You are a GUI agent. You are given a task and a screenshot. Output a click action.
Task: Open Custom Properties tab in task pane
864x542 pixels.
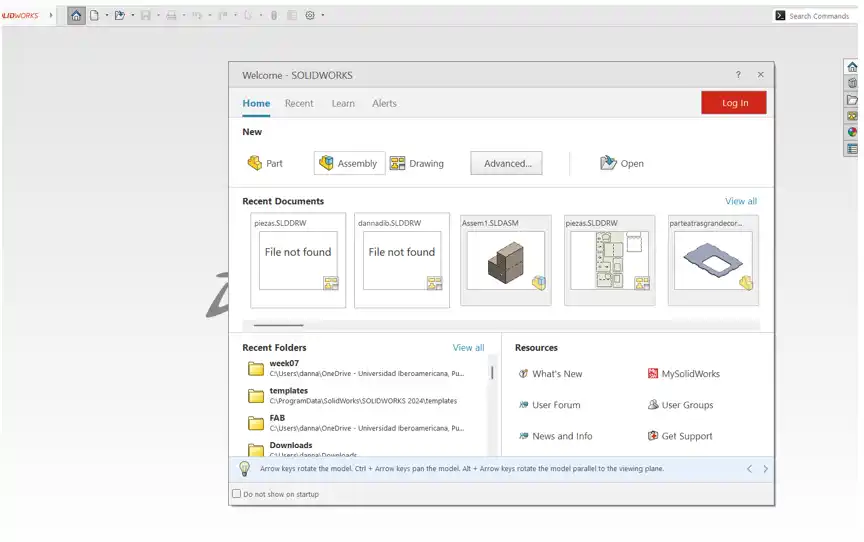(852, 149)
